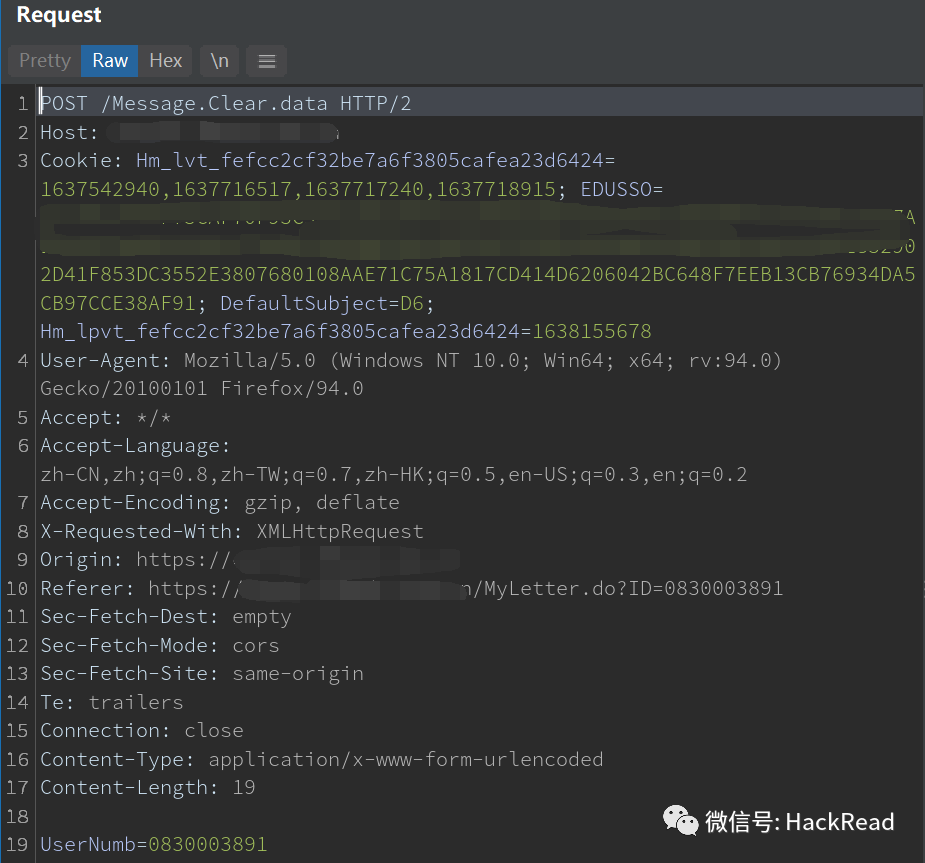
Task: Click the zh-CN,zh;q=0.8 language value line
Action: click(393, 475)
